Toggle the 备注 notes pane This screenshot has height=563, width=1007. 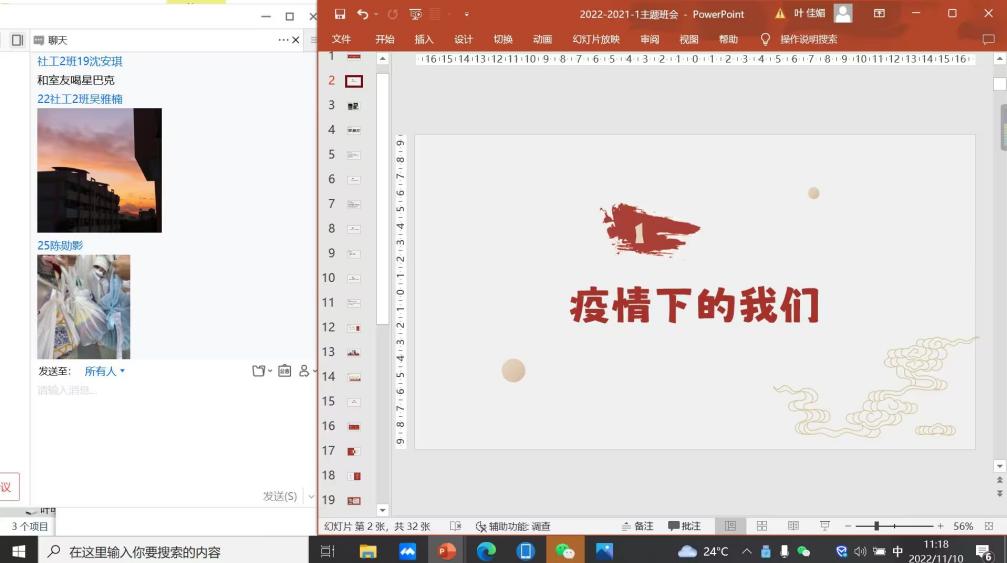(x=637, y=526)
